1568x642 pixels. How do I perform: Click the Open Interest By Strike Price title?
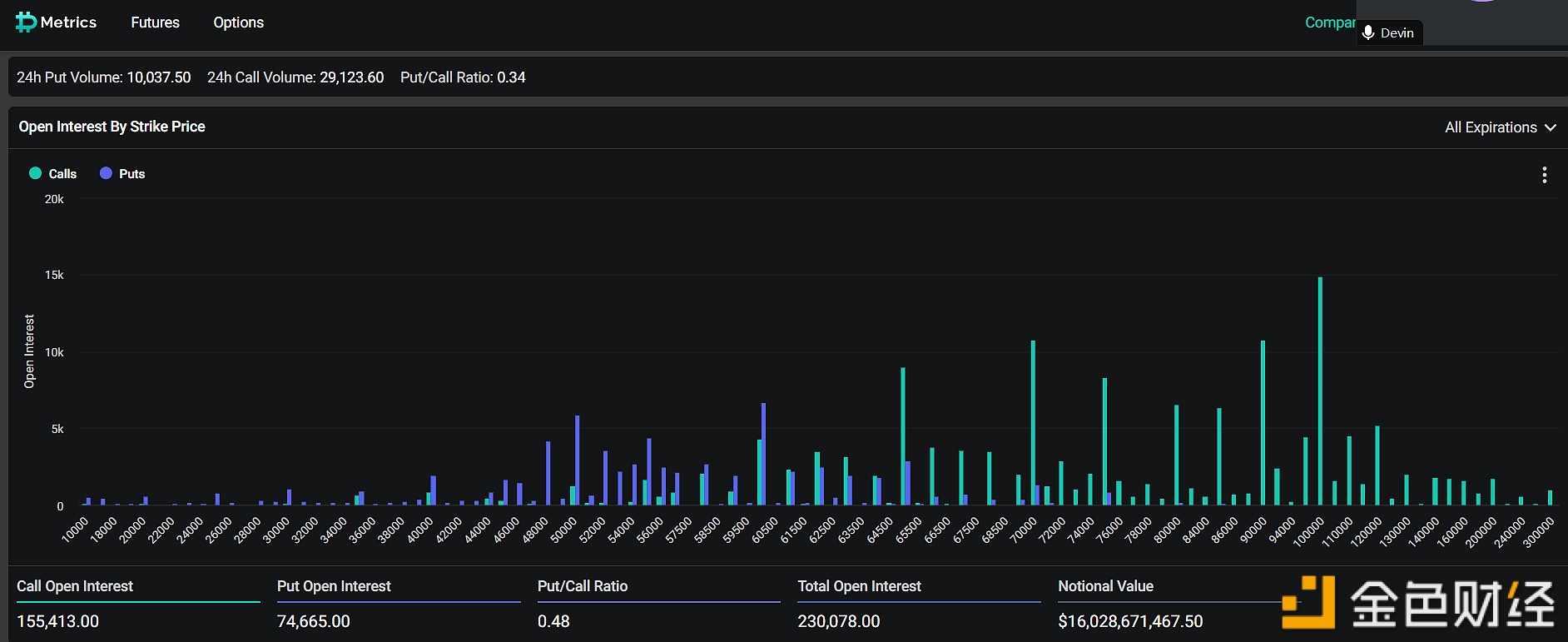[x=112, y=127]
